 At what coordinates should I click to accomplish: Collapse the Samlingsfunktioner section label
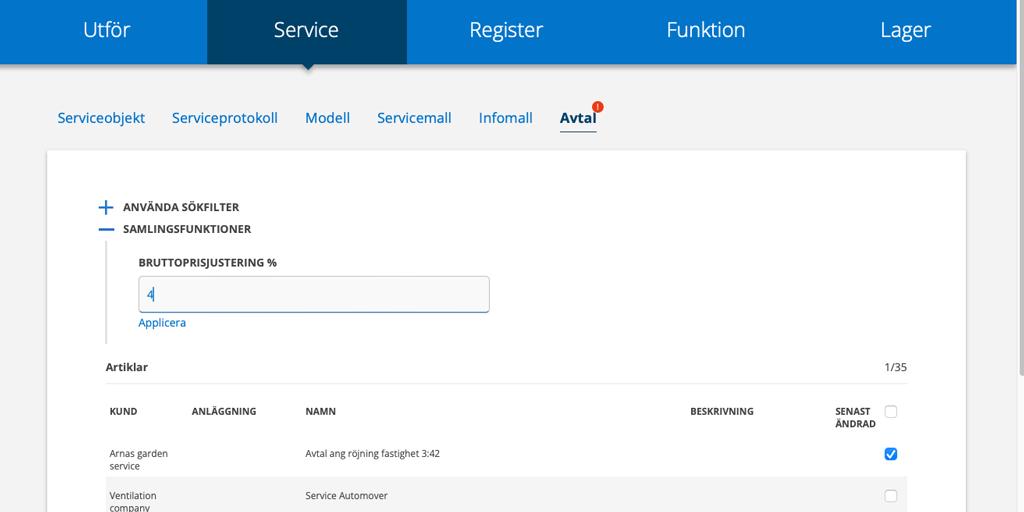tap(187, 229)
